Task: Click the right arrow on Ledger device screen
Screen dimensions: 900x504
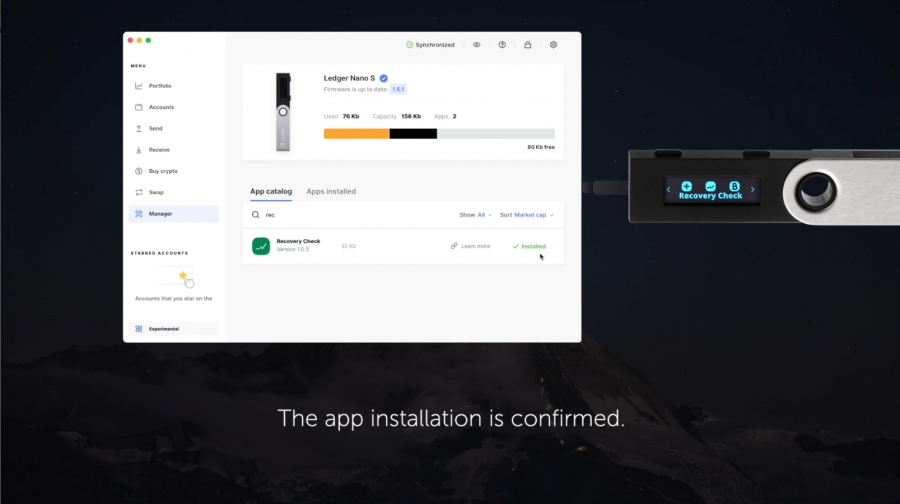Action: coord(752,189)
